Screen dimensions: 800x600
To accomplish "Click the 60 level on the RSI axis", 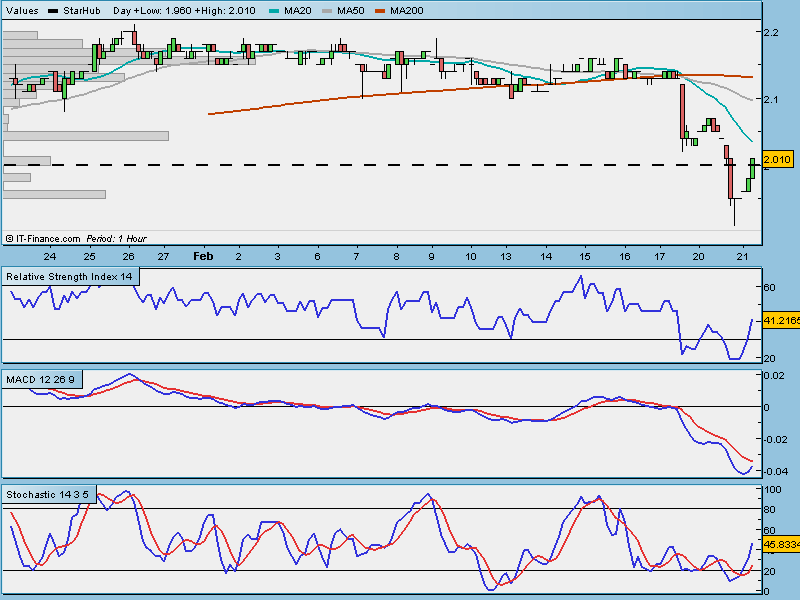I will tap(769, 287).
